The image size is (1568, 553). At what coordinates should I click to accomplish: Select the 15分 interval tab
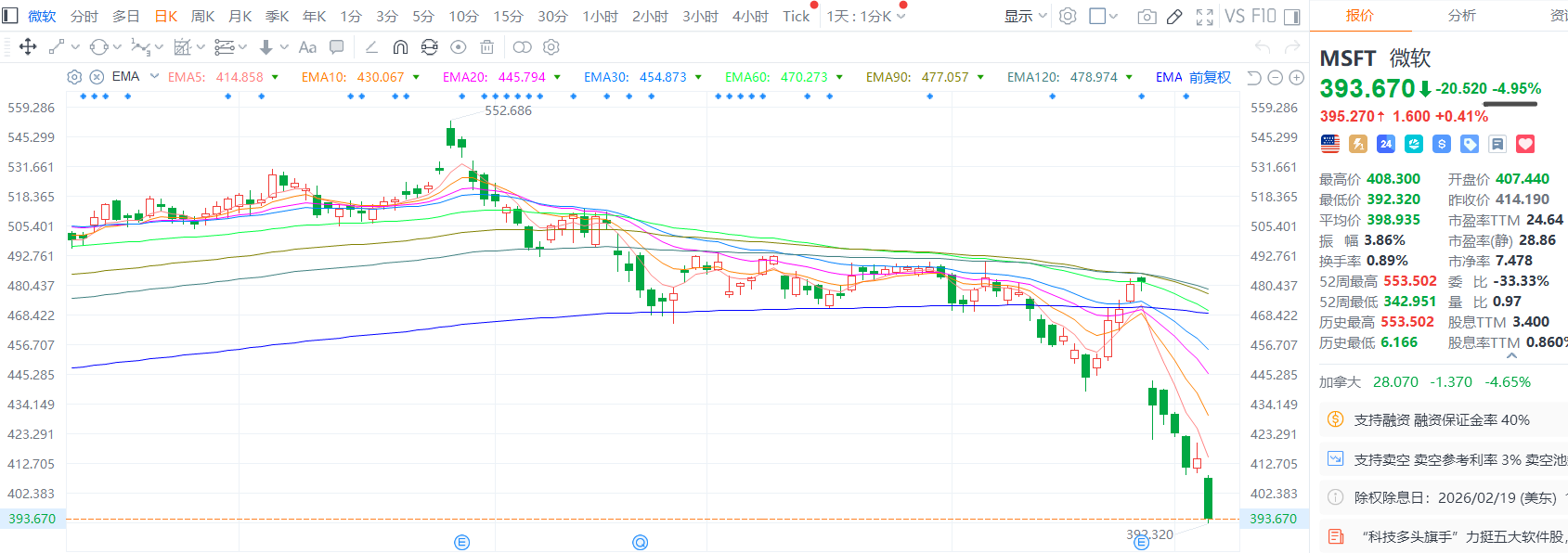508,17
